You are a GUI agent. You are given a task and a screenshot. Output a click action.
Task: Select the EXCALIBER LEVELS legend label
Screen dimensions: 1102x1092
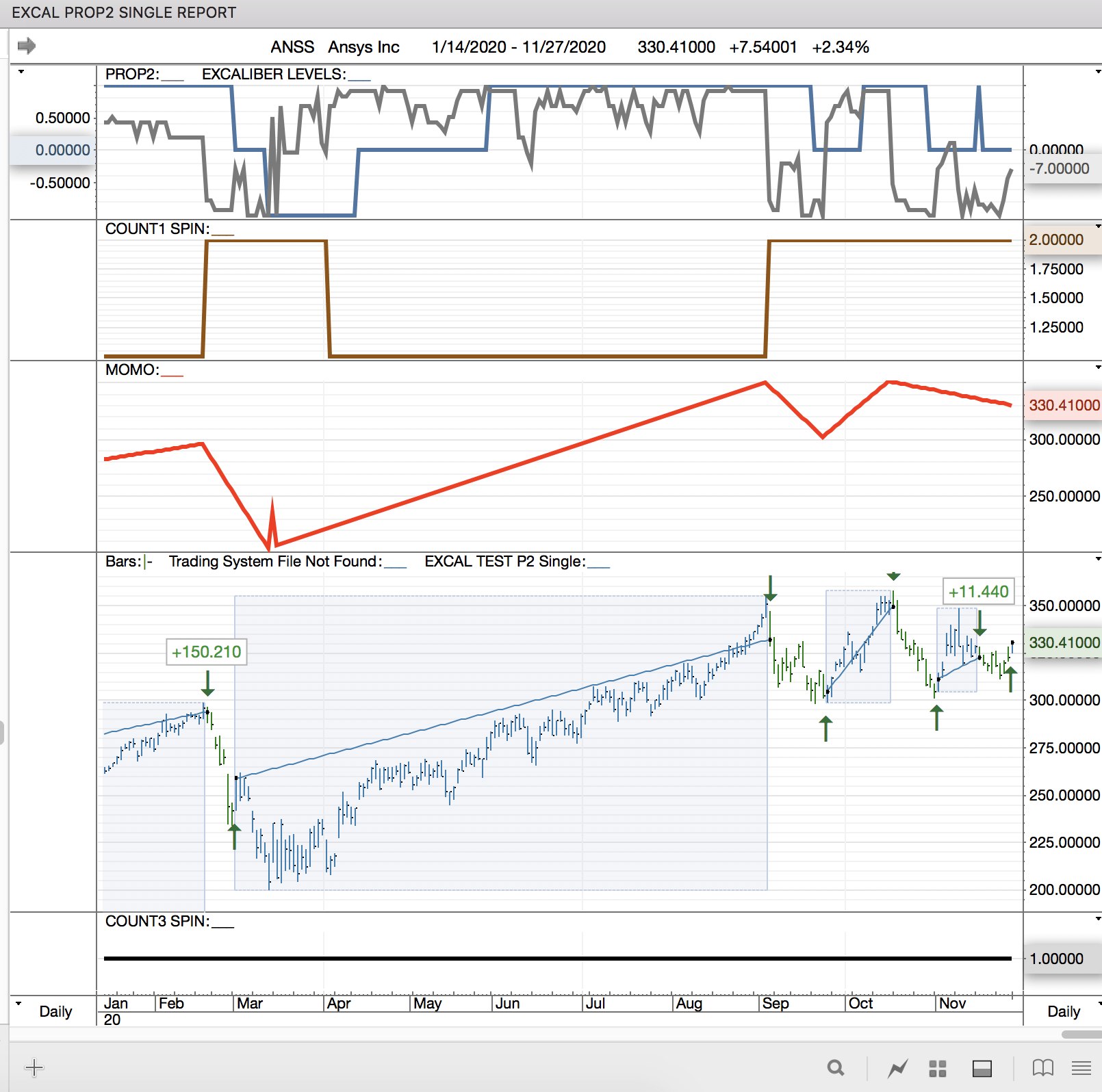274,75
